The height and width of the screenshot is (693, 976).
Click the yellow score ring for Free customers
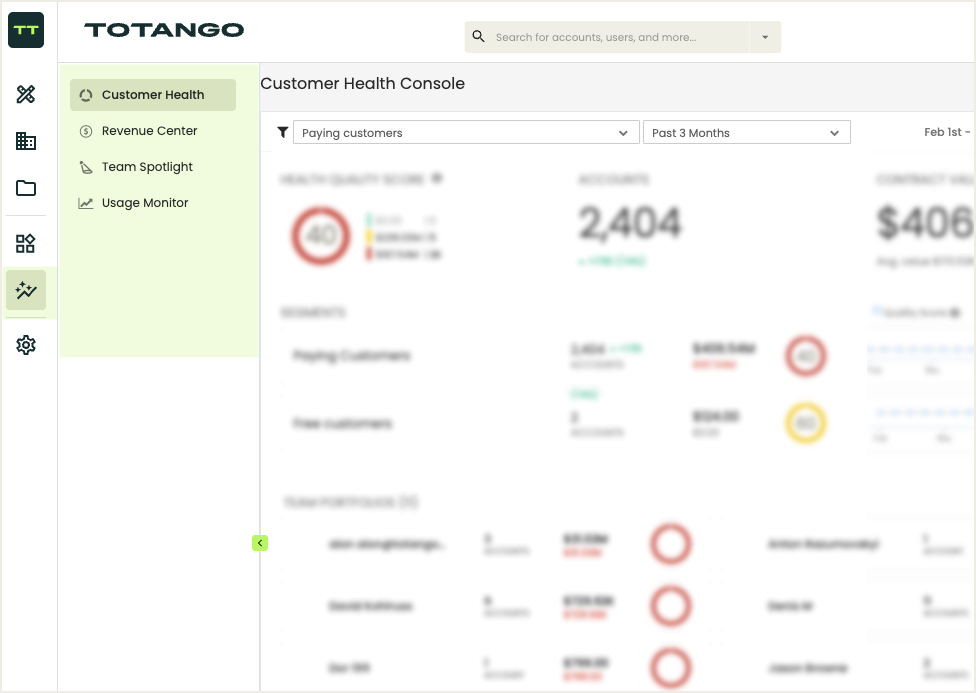coord(806,423)
